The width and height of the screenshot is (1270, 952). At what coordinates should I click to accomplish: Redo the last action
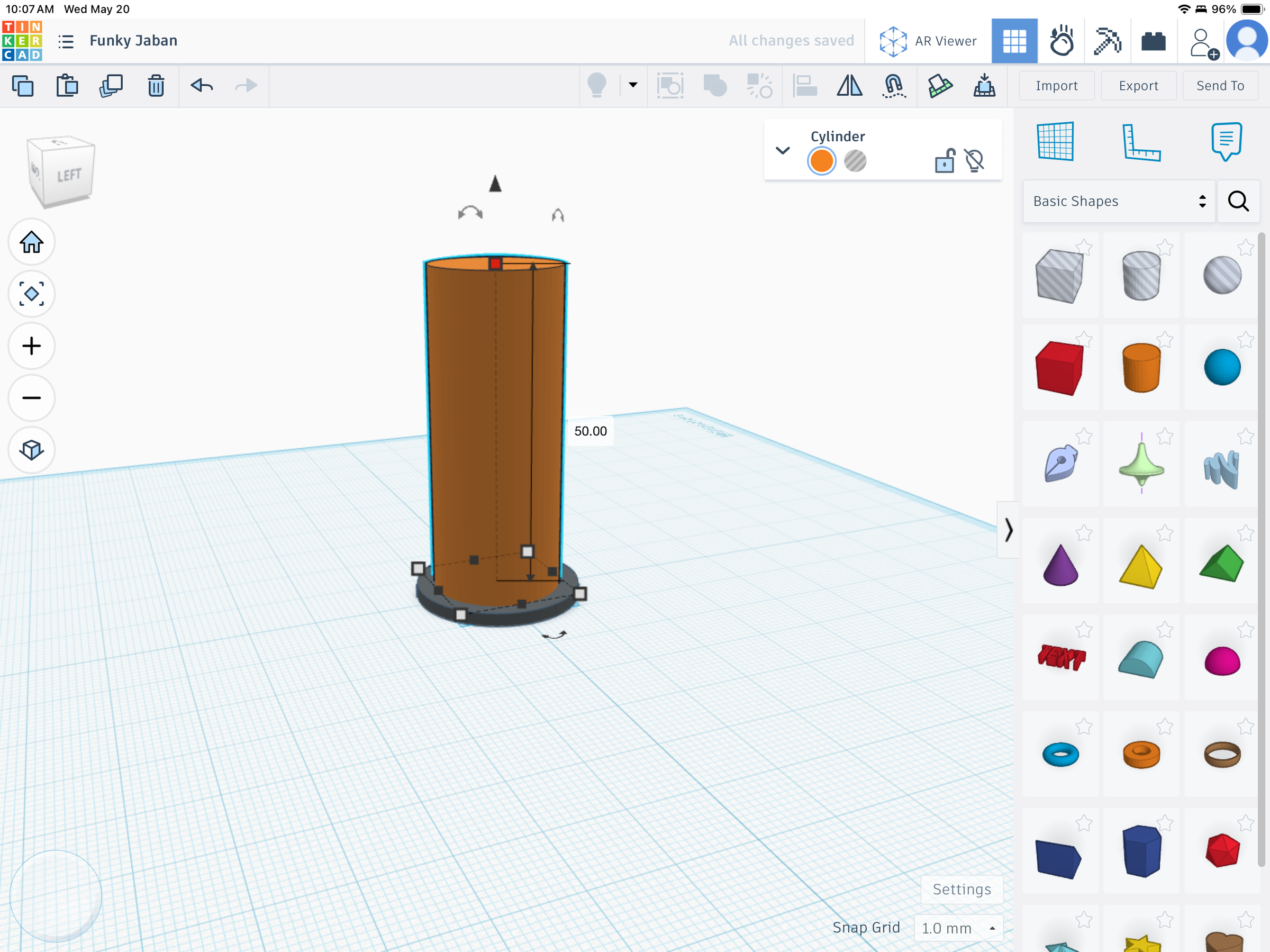(246, 86)
